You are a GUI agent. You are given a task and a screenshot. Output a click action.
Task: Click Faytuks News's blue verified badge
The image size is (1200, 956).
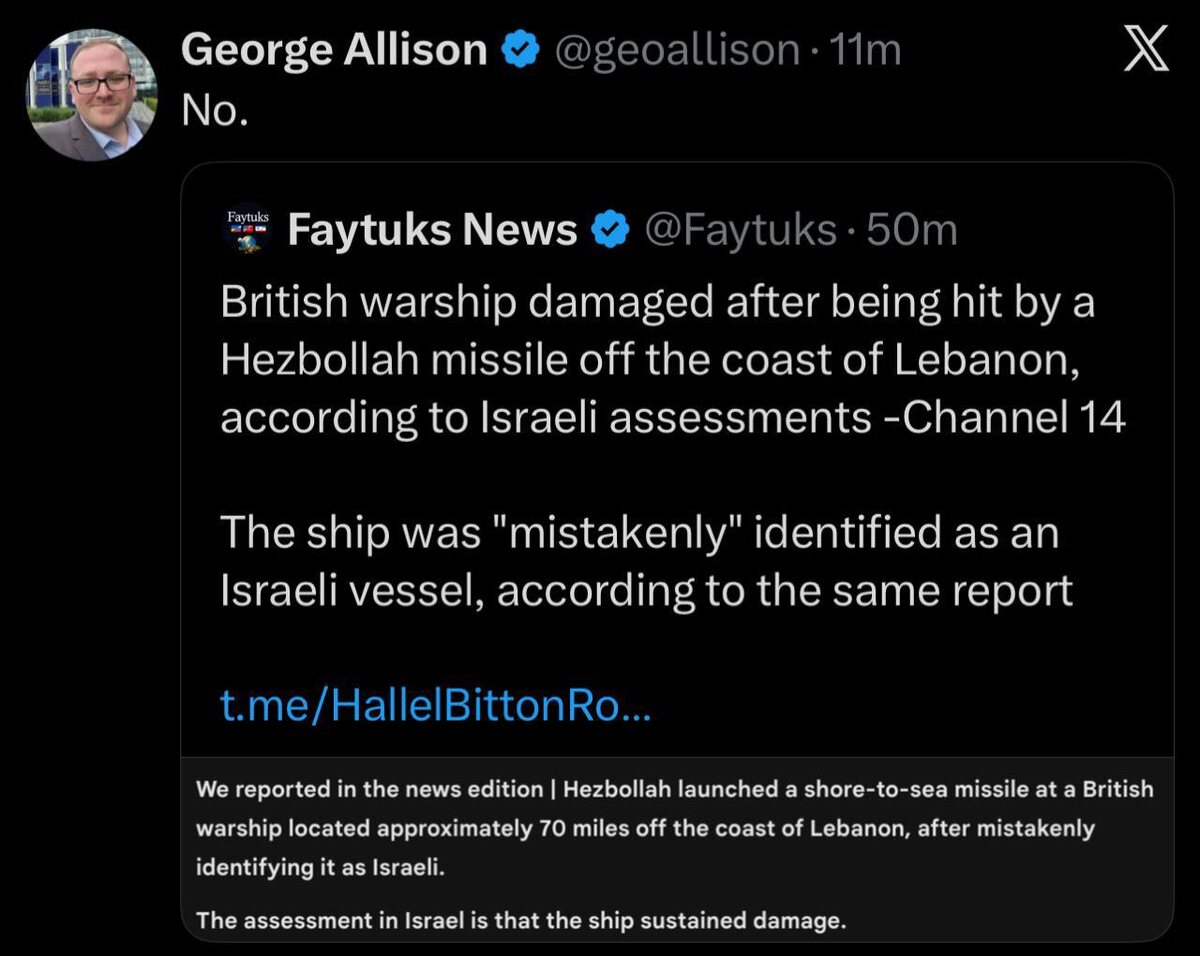point(609,232)
